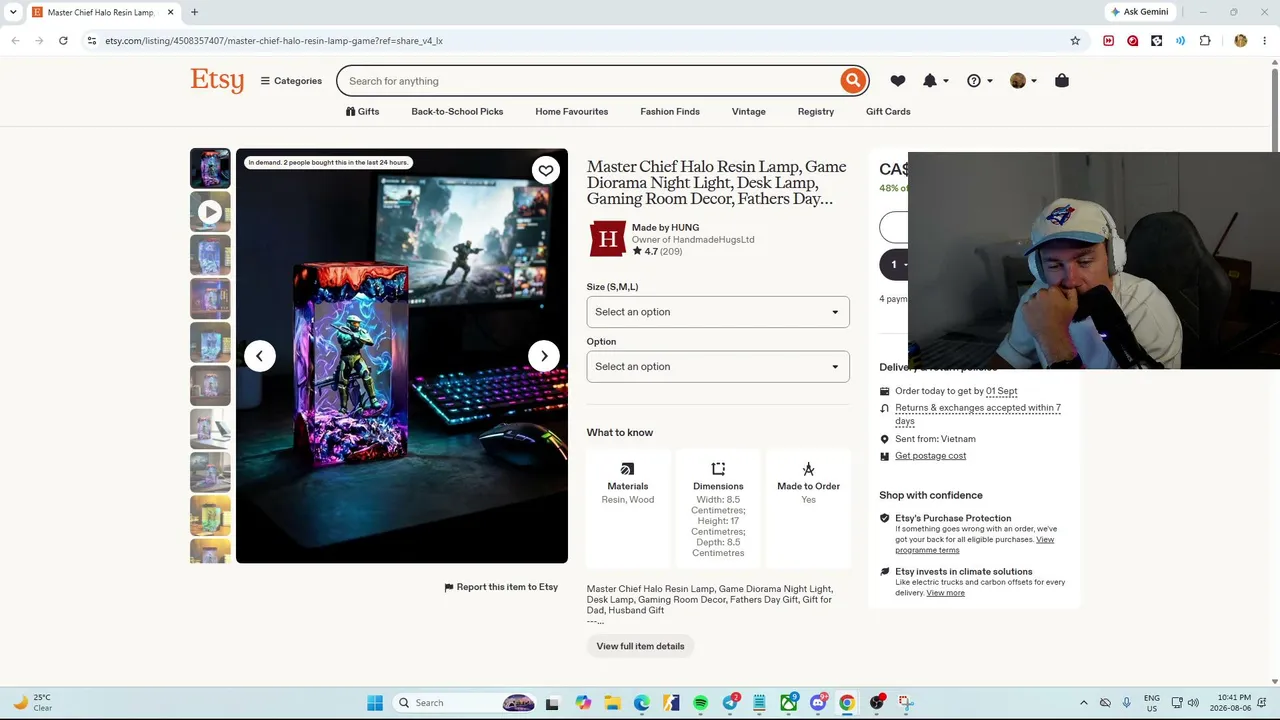Viewport: 1280px width, 720px height.
Task: Click View full item details
Action: point(640,646)
